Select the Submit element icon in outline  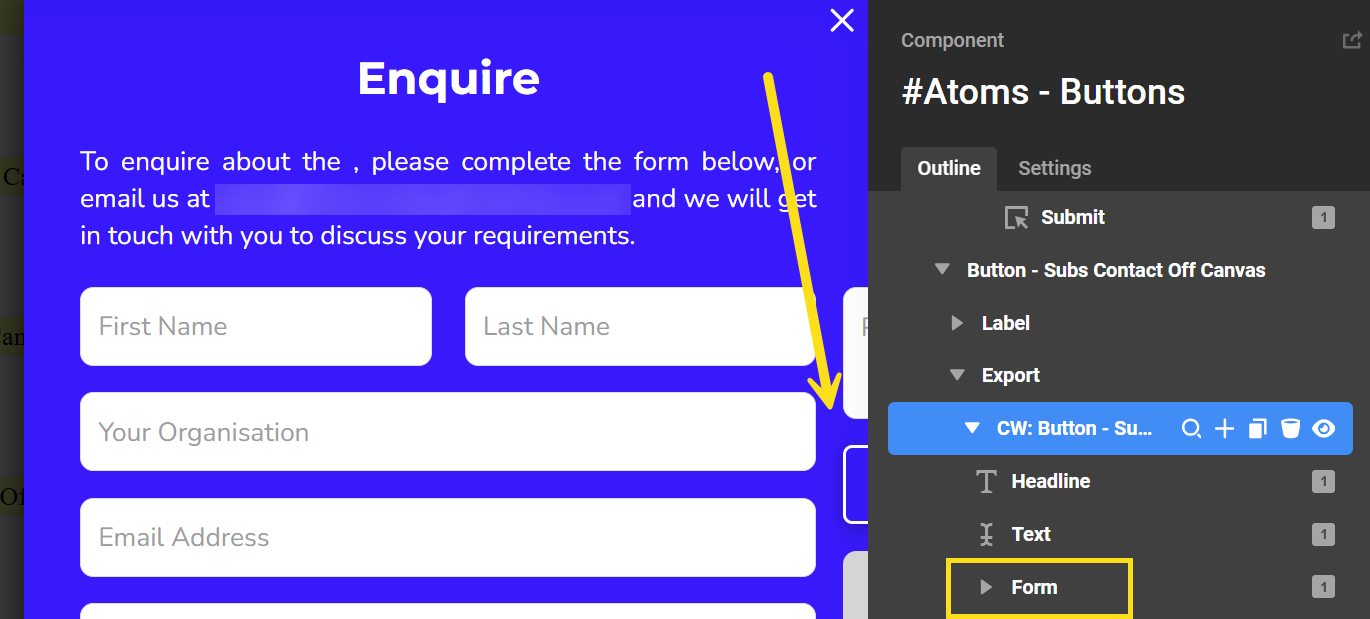tap(1016, 218)
